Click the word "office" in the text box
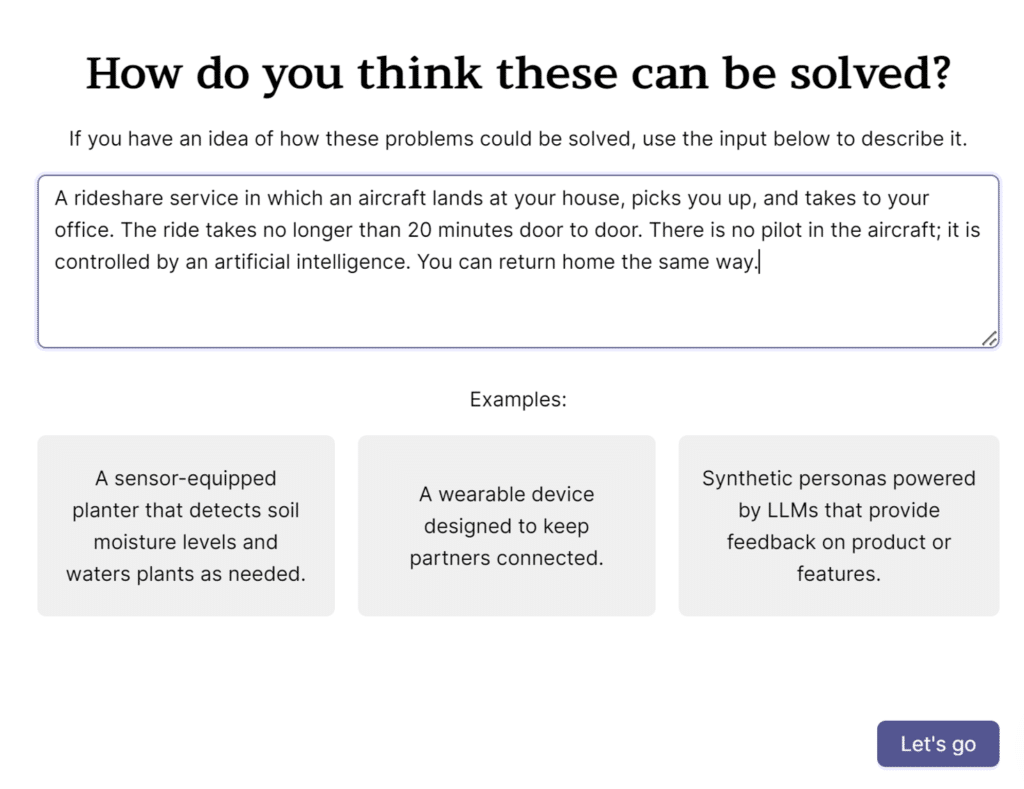This screenshot has height=789, width=1024. coord(82,230)
